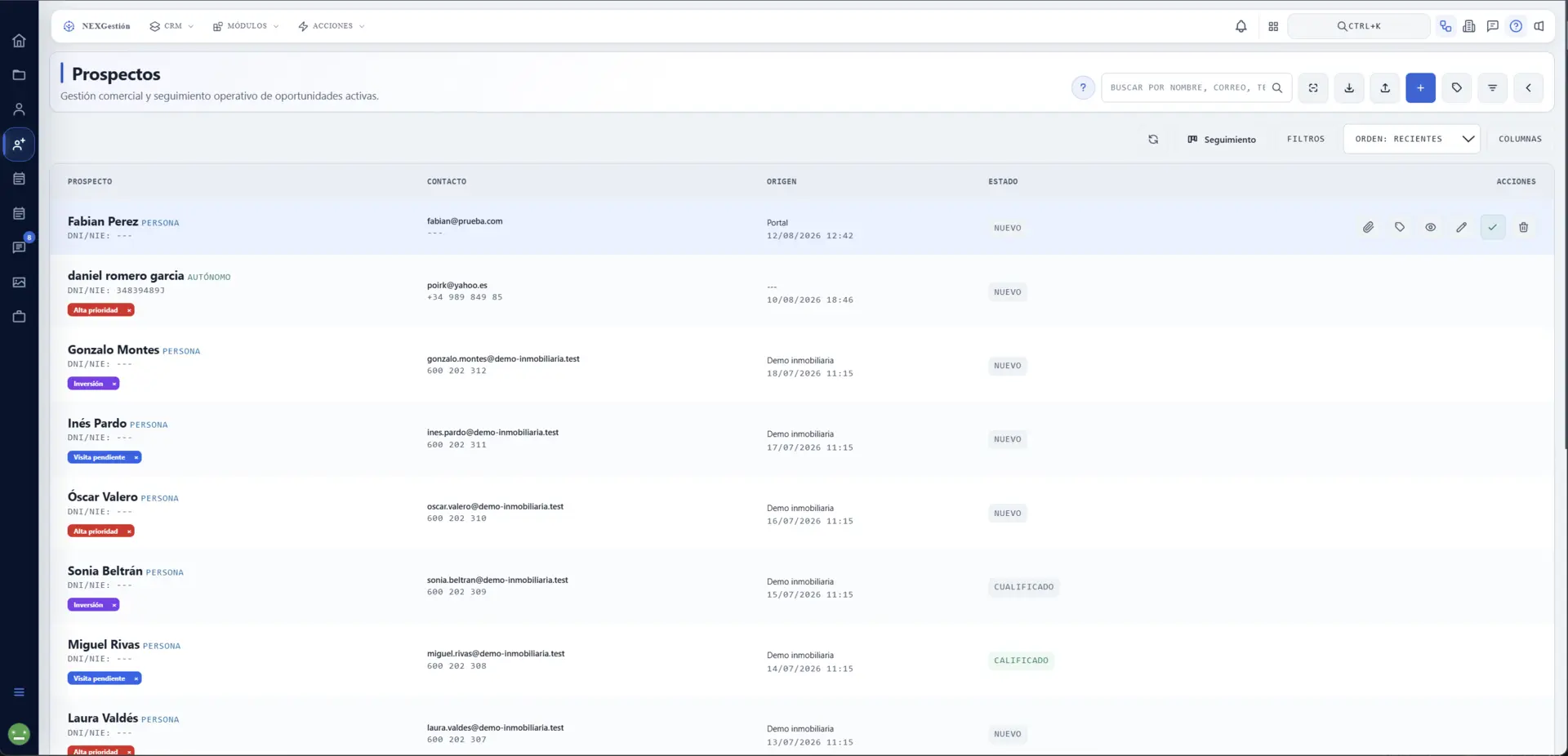Mark Fabian Perez with check icon
This screenshot has height=756, width=1568.
point(1493,228)
